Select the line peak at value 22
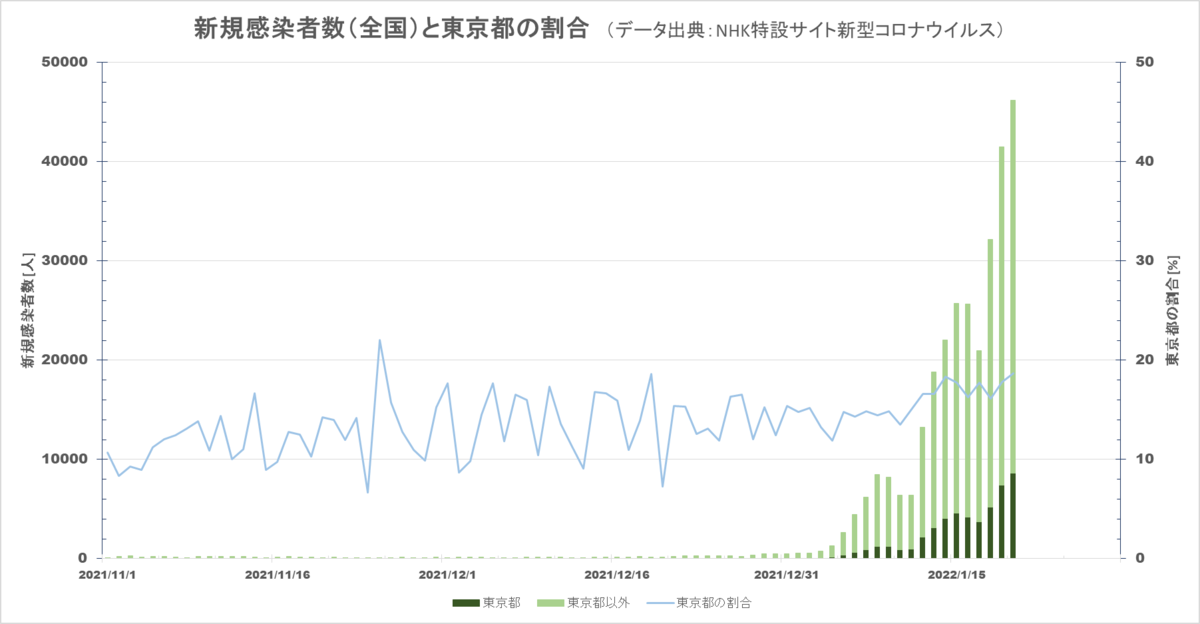The image size is (1200, 624). 380,340
